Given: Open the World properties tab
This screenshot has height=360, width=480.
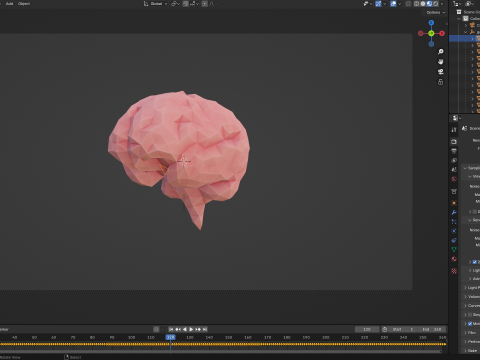Looking at the screenshot, I should click(x=454, y=179).
